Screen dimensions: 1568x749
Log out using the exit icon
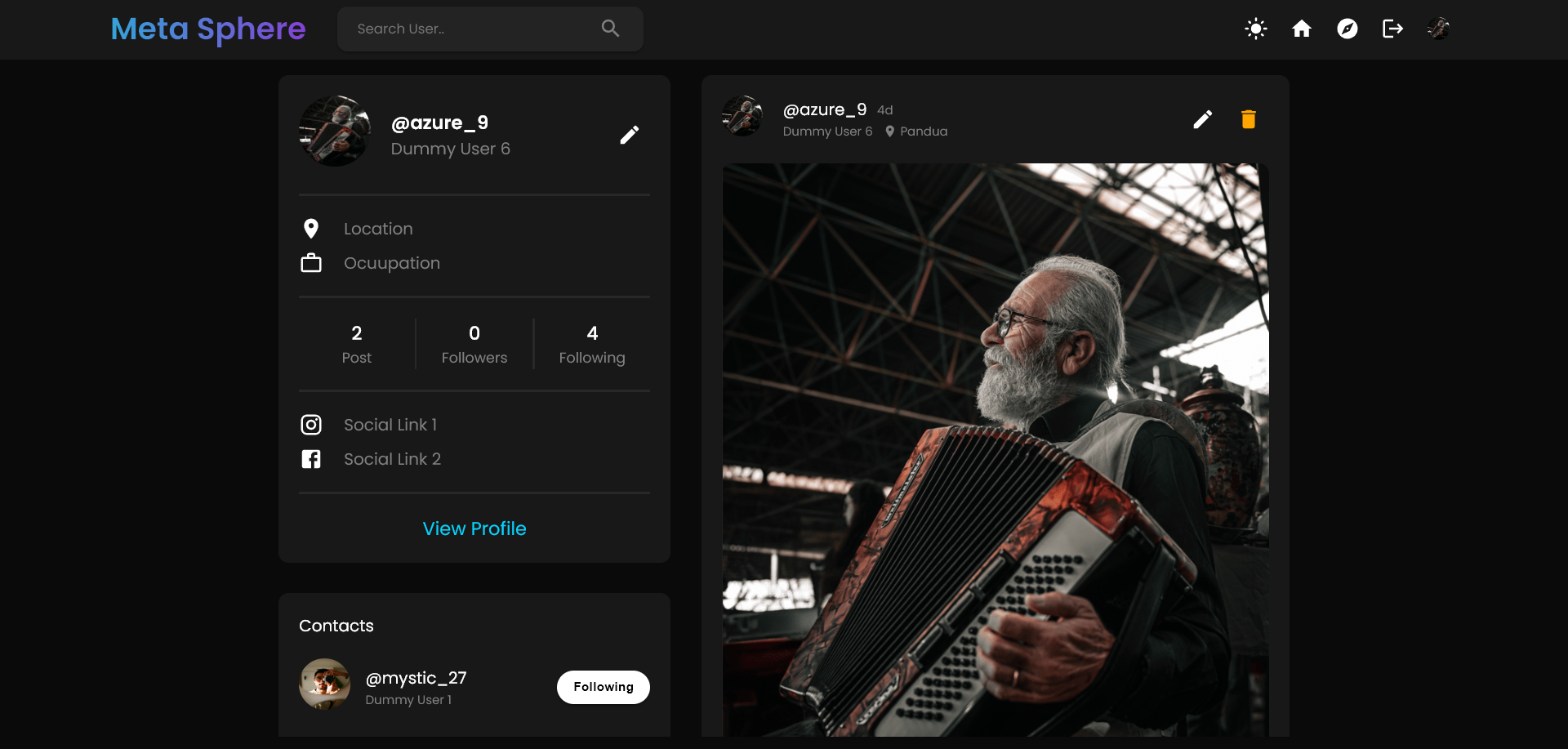pyautogui.click(x=1392, y=29)
